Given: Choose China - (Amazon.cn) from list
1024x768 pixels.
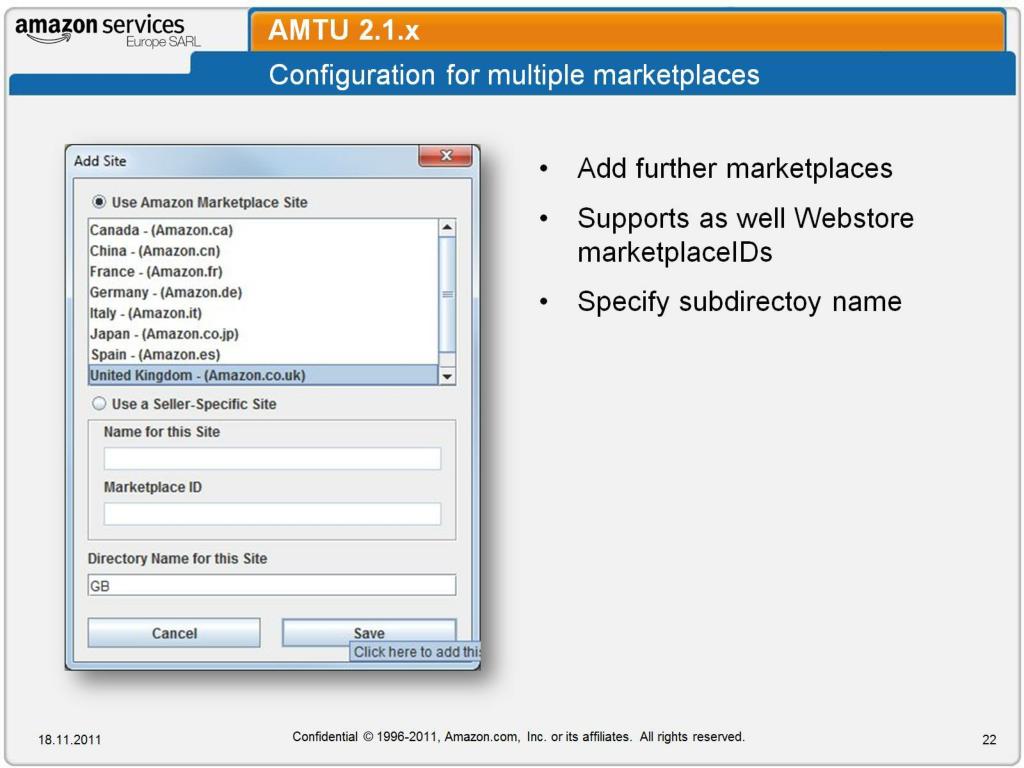Looking at the screenshot, I should coord(263,251).
